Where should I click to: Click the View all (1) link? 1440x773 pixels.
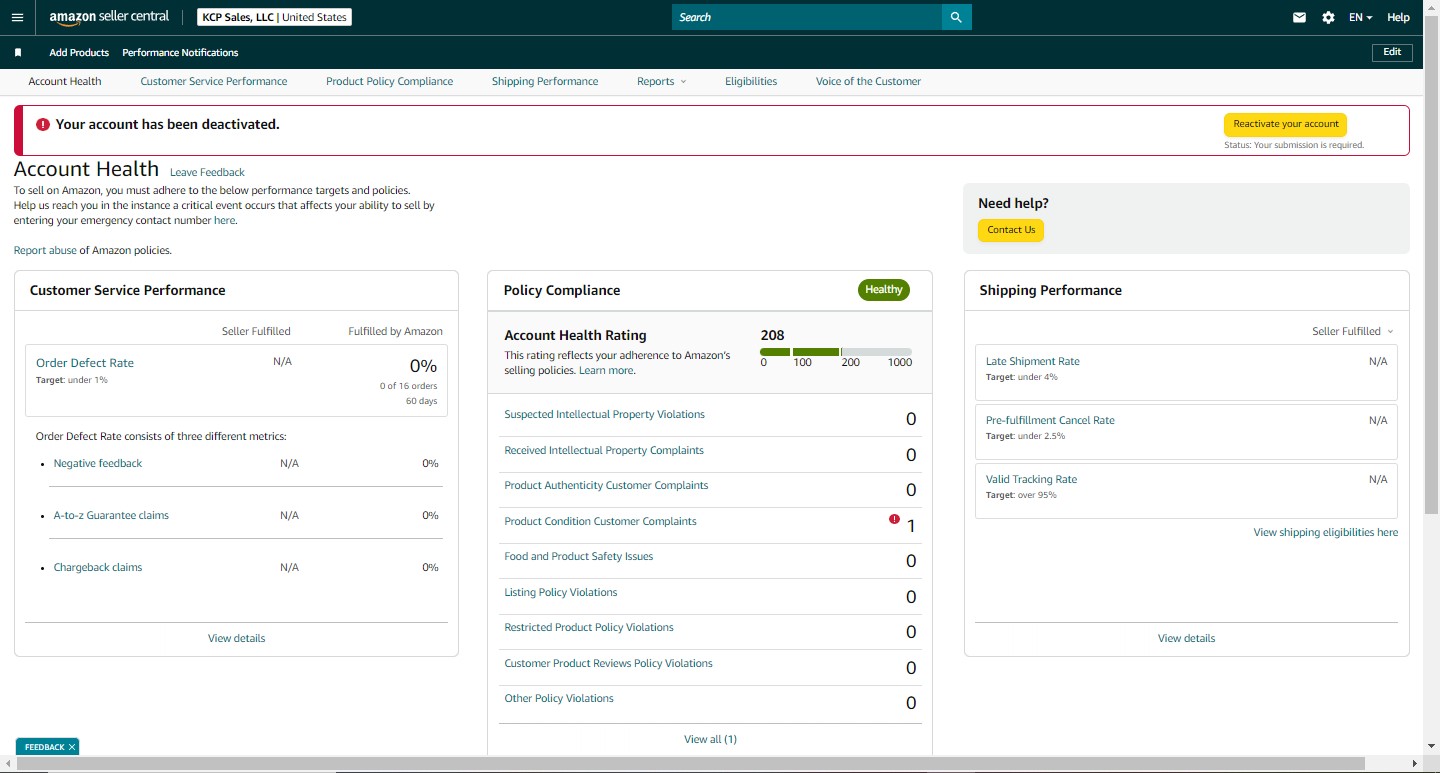pyautogui.click(x=710, y=739)
